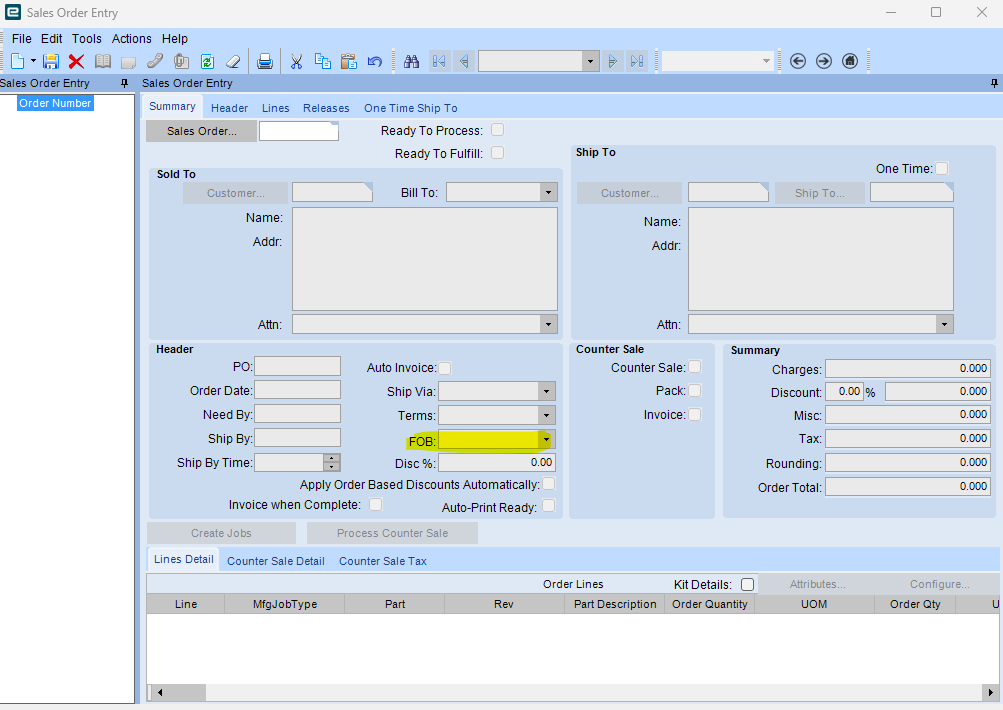Click the Undo arrow icon
The height and width of the screenshot is (710, 1003).
click(x=375, y=61)
